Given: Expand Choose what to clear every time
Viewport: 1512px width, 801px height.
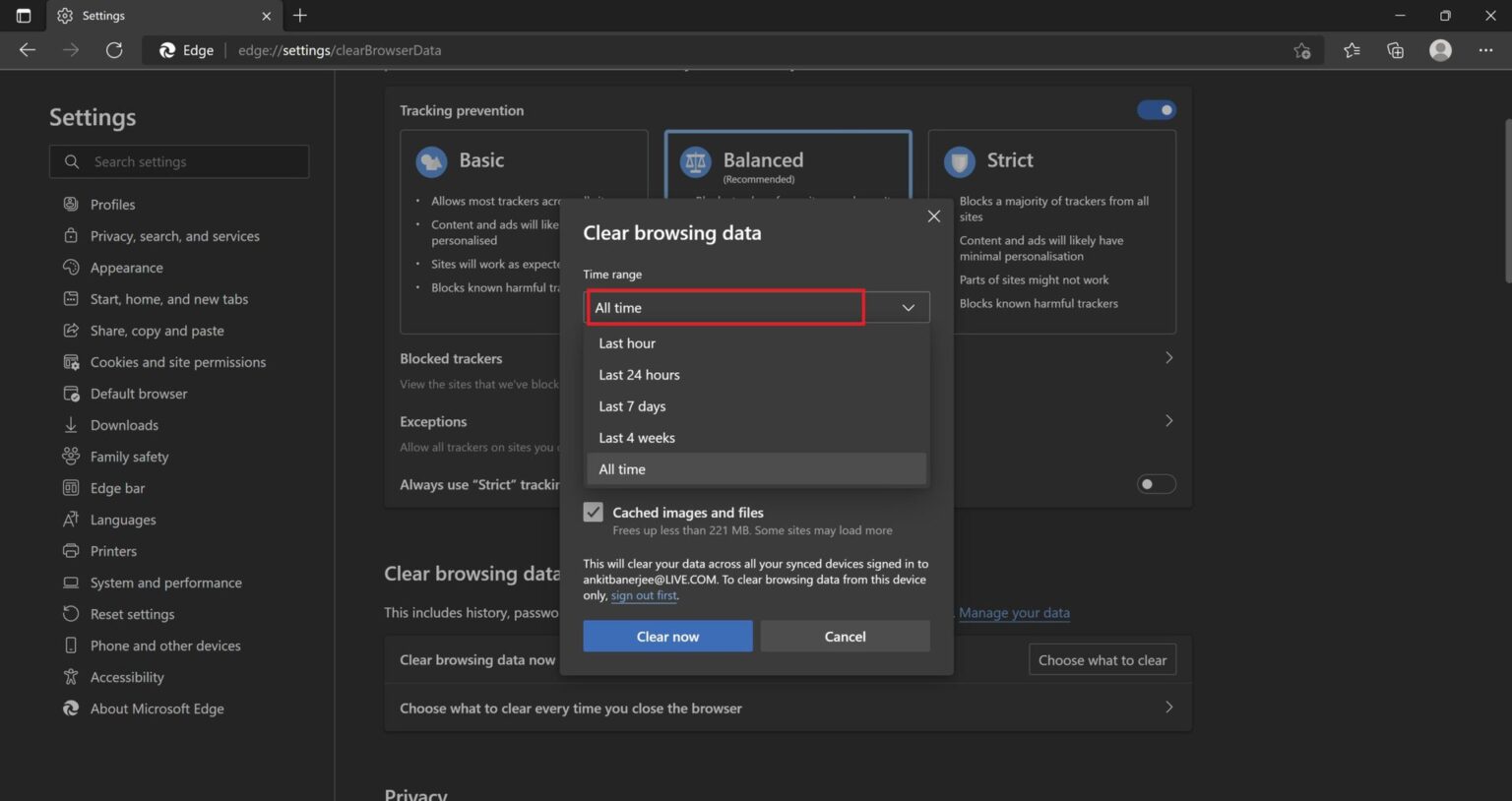Looking at the screenshot, I should tap(1168, 708).
